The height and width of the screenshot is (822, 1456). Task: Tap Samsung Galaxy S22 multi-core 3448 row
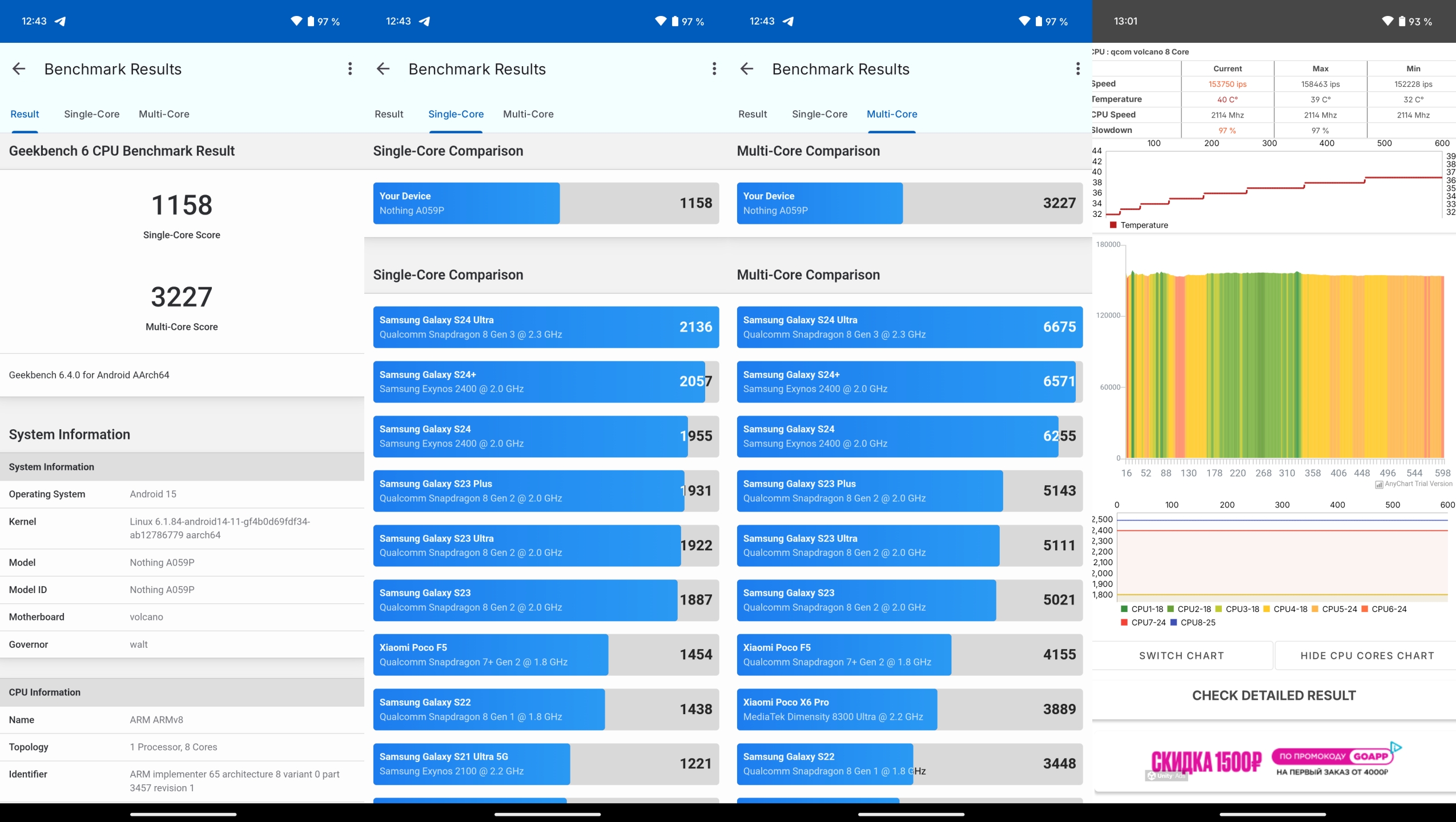(910, 764)
